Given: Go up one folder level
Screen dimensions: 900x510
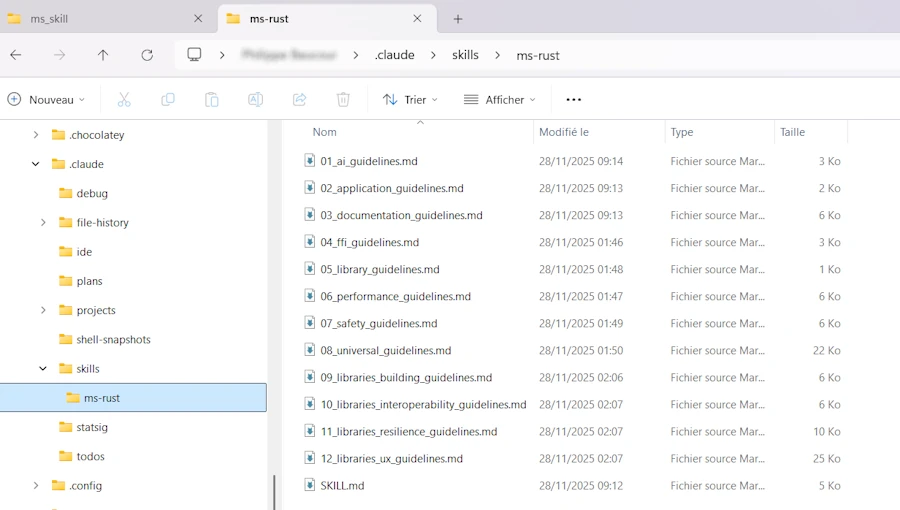Looking at the screenshot, I should [x=103, y=55].
